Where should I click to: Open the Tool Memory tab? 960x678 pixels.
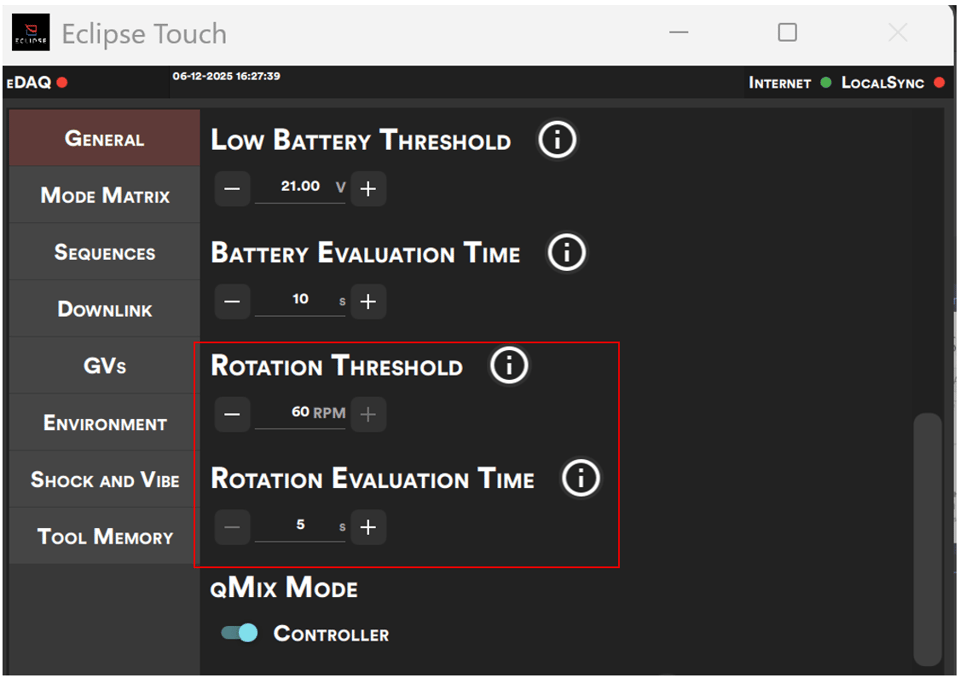[105, 537]
